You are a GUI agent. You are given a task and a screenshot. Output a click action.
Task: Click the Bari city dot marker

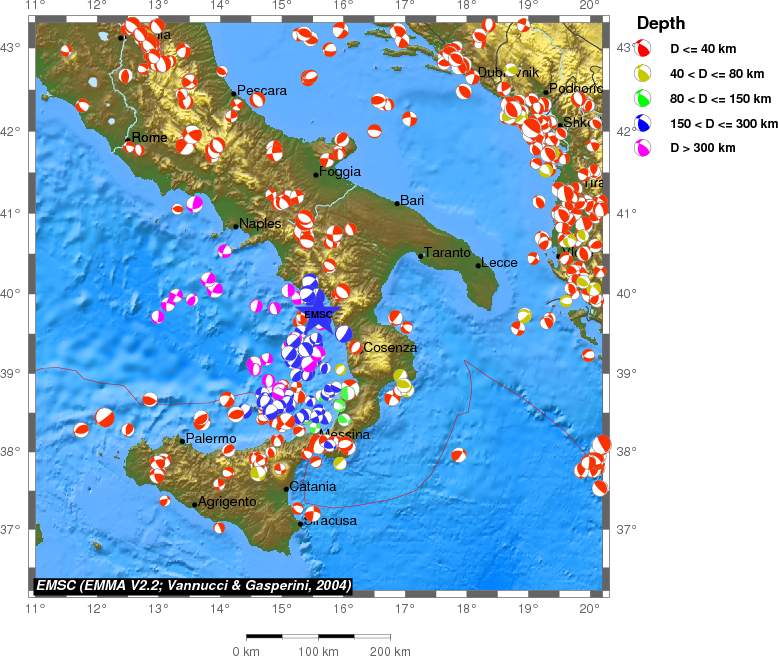coord(397,203)
